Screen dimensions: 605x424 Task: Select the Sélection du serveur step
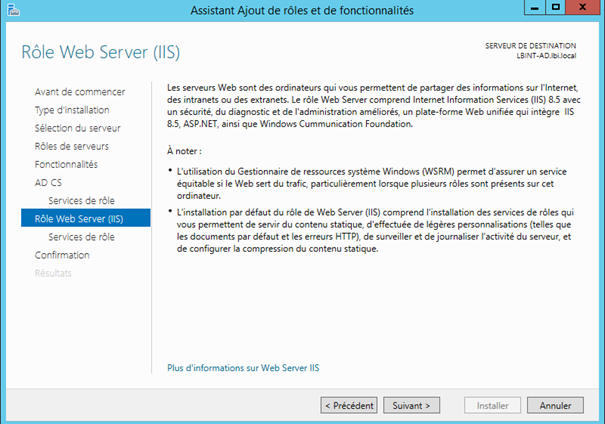(x=77, y=128)
